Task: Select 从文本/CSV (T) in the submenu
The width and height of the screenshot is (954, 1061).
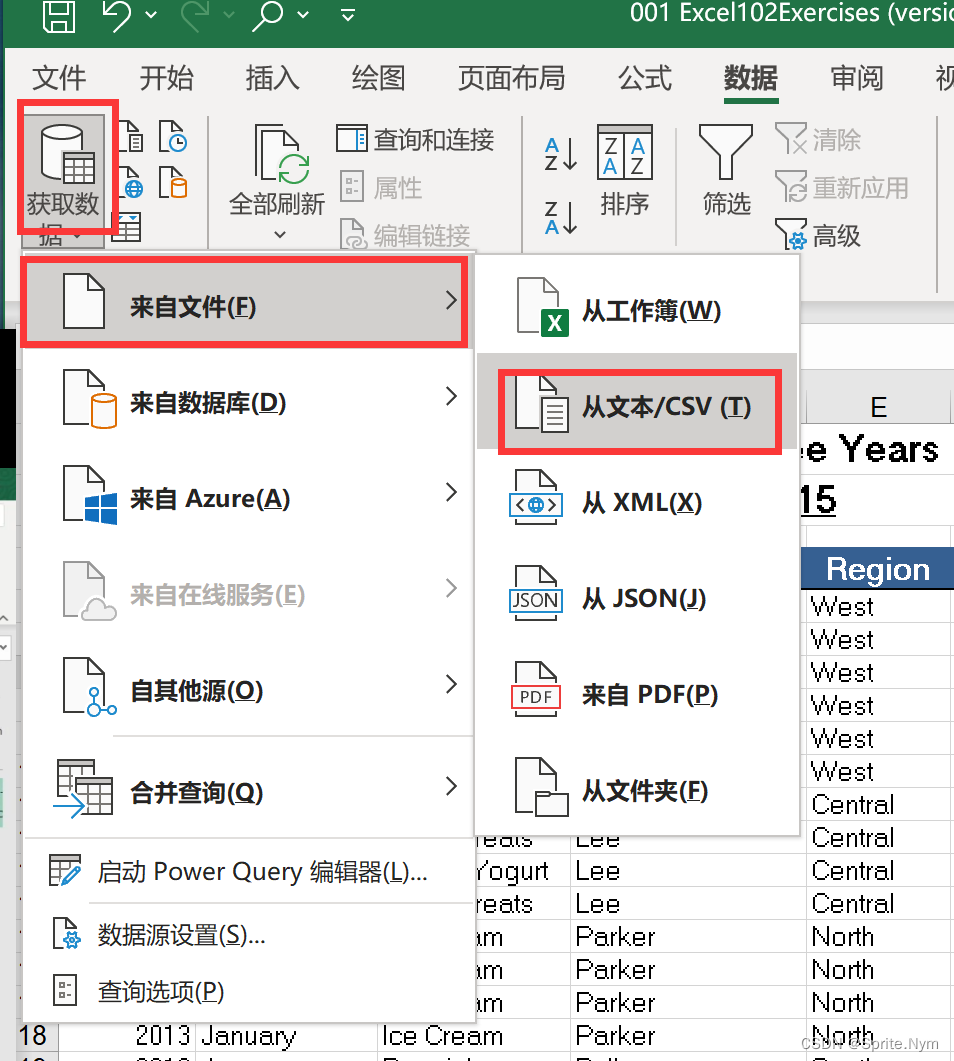Action: 637,401
